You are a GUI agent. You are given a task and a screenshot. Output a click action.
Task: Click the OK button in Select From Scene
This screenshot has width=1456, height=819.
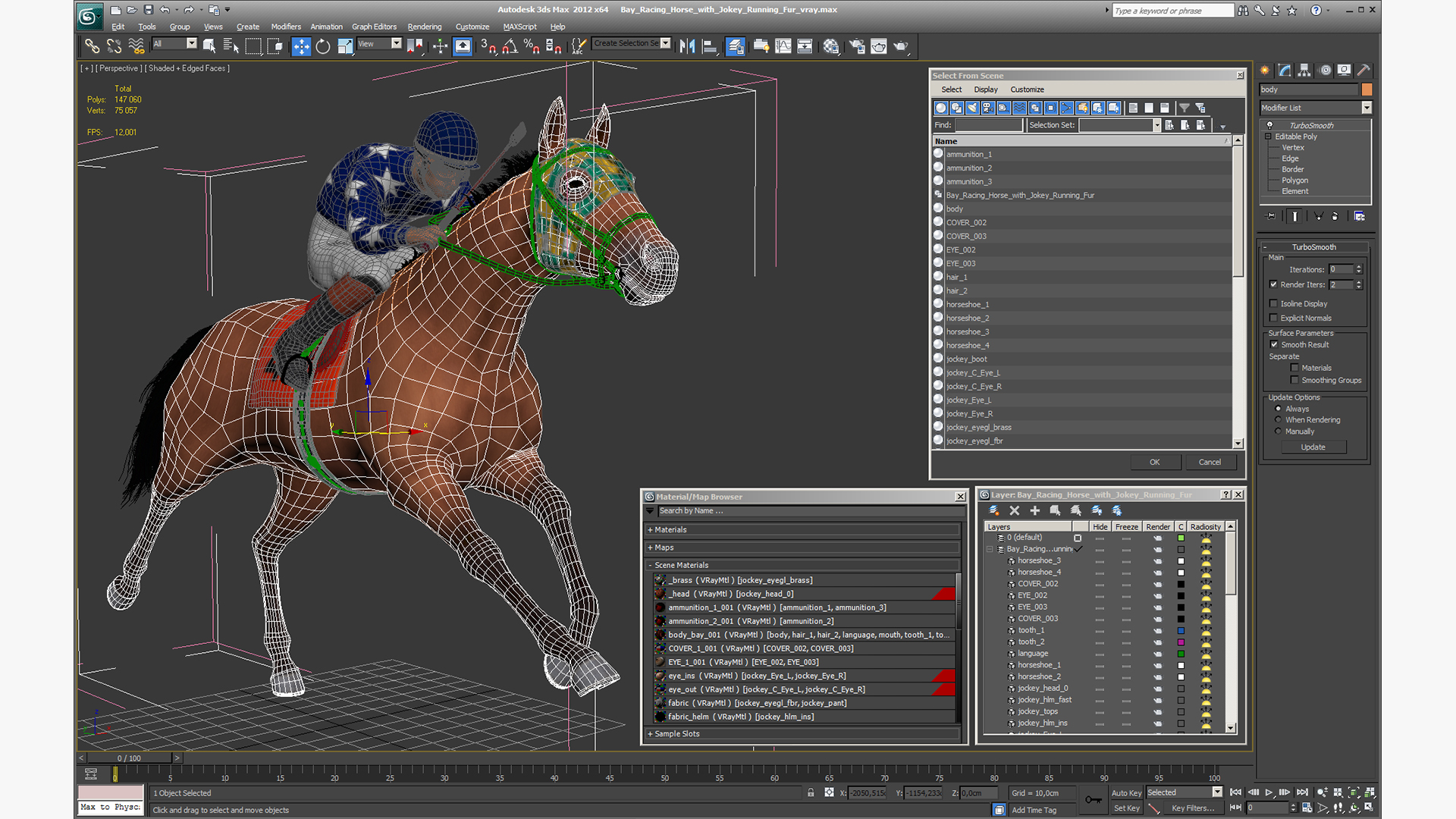pyautogui.click(x=1153, y=461)
